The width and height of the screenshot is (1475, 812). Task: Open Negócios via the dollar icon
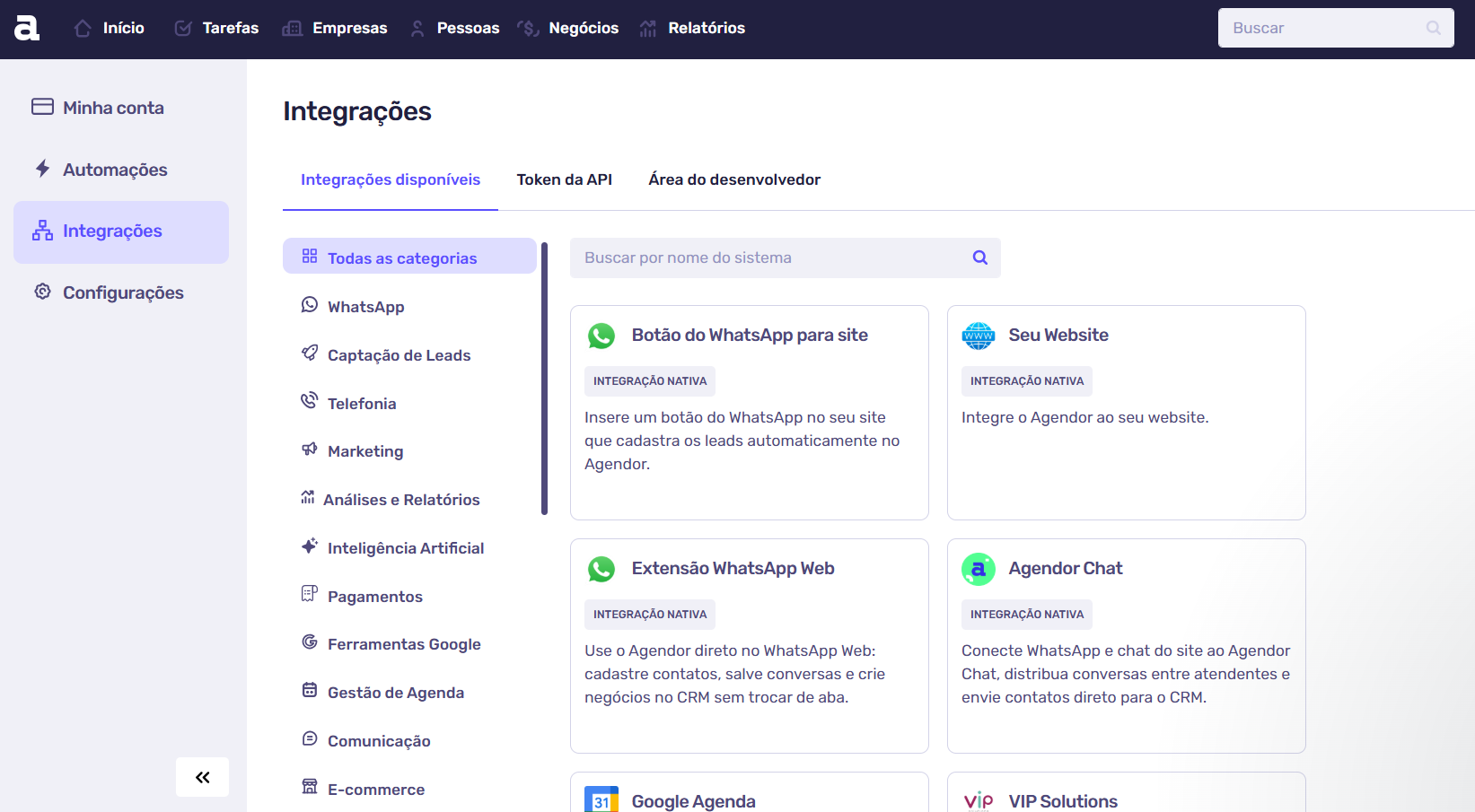point(526,27)
